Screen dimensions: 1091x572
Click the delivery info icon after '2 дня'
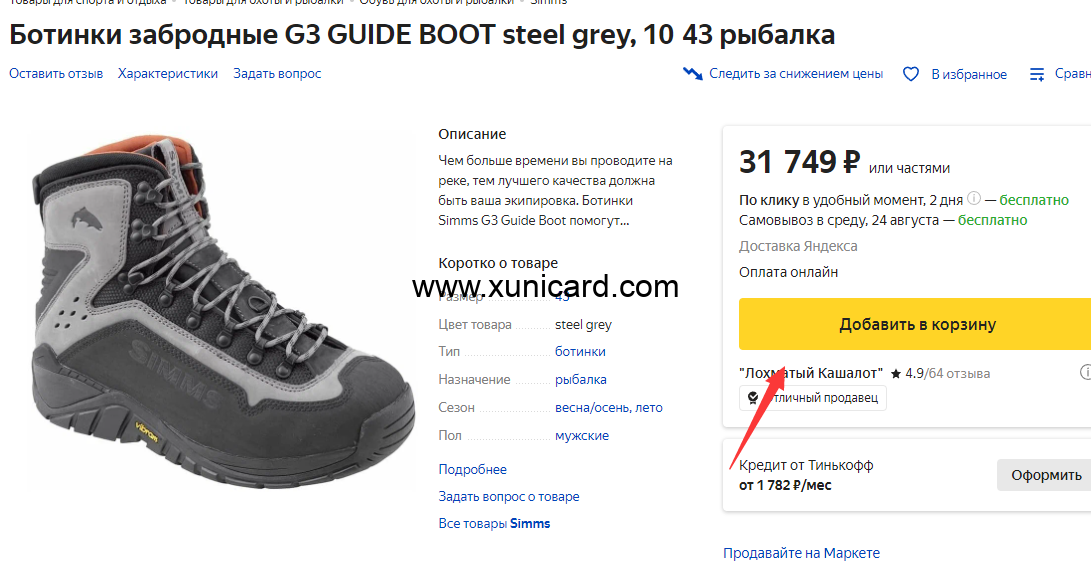tap(974, 198)
